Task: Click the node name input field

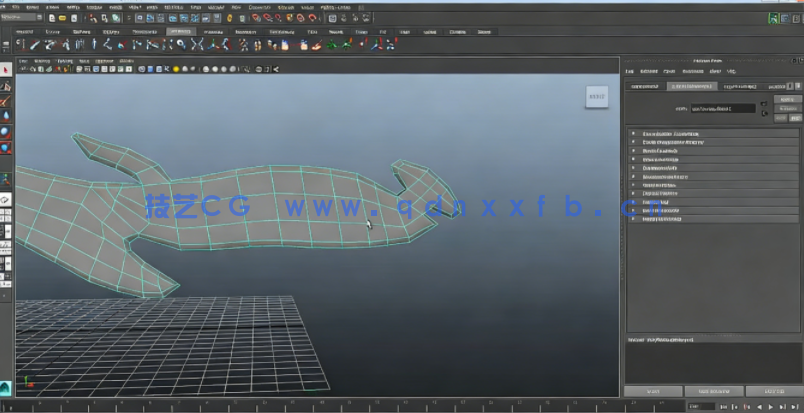Action: coord(723,108)
